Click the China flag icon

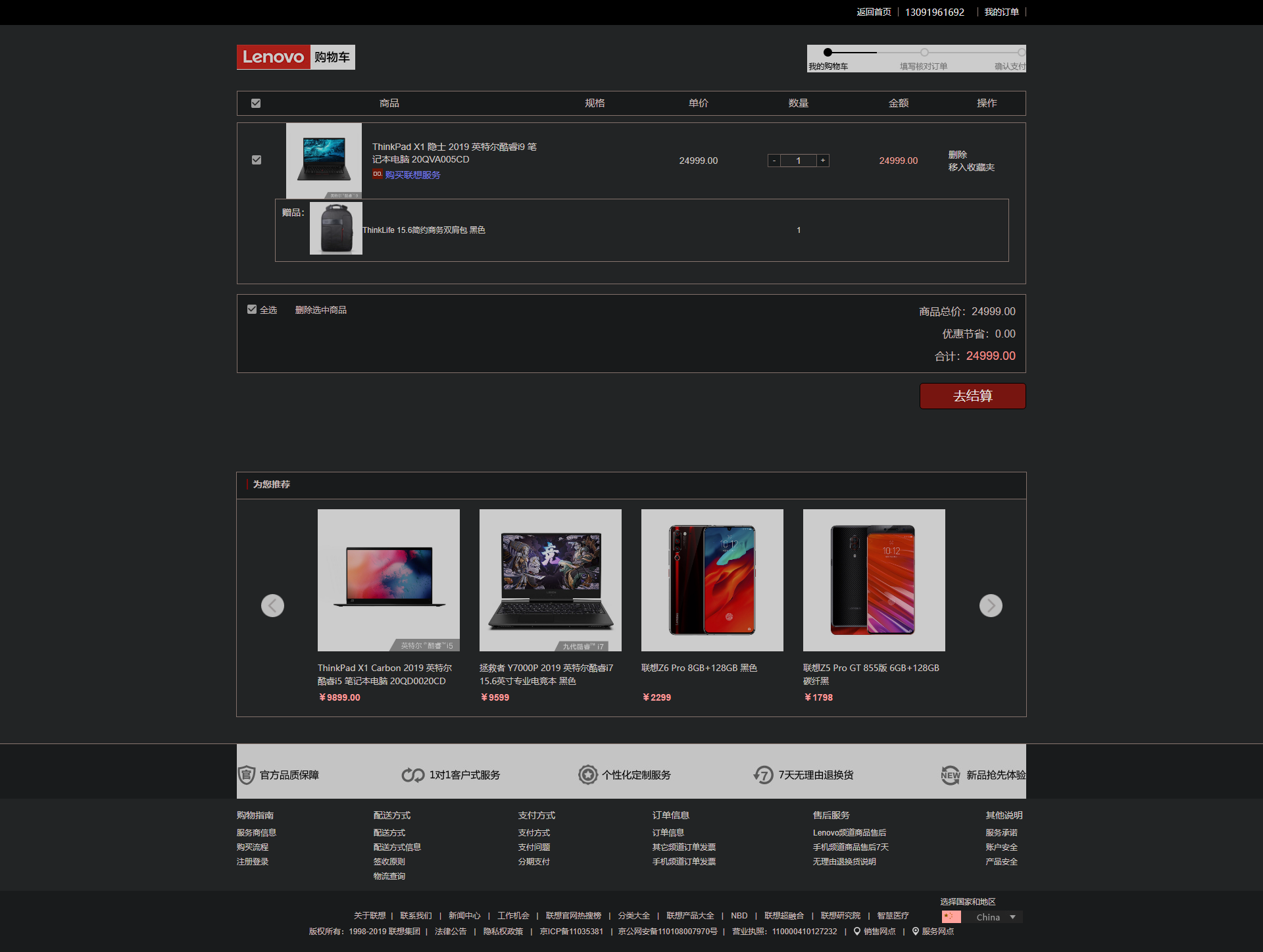pyautogui.click(x=951, y=916)
